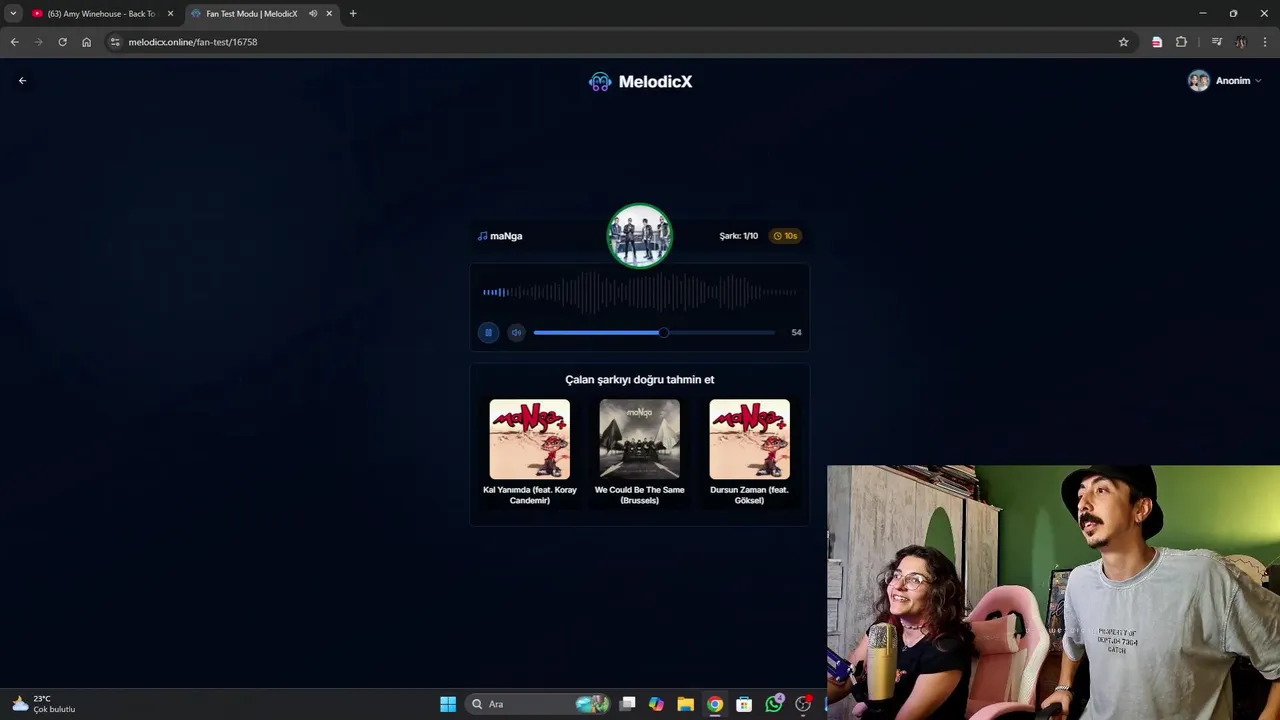Image resolution: width=1280 pixels, height=720 pixels.
Task: Open a new browser tab
Action: 353,14
